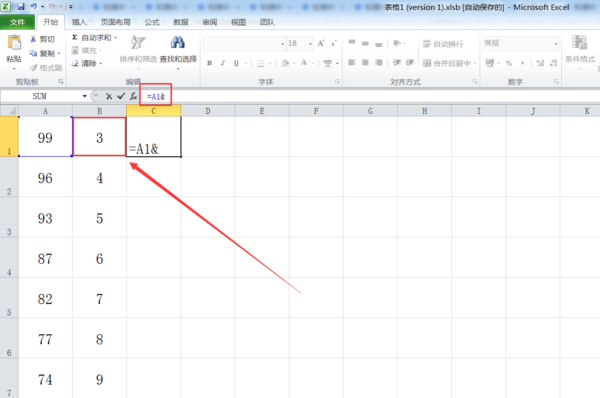Open Find and Select binoculars icon
The height and width of the screenshot is (398, 600).
(x=178, y=42)
